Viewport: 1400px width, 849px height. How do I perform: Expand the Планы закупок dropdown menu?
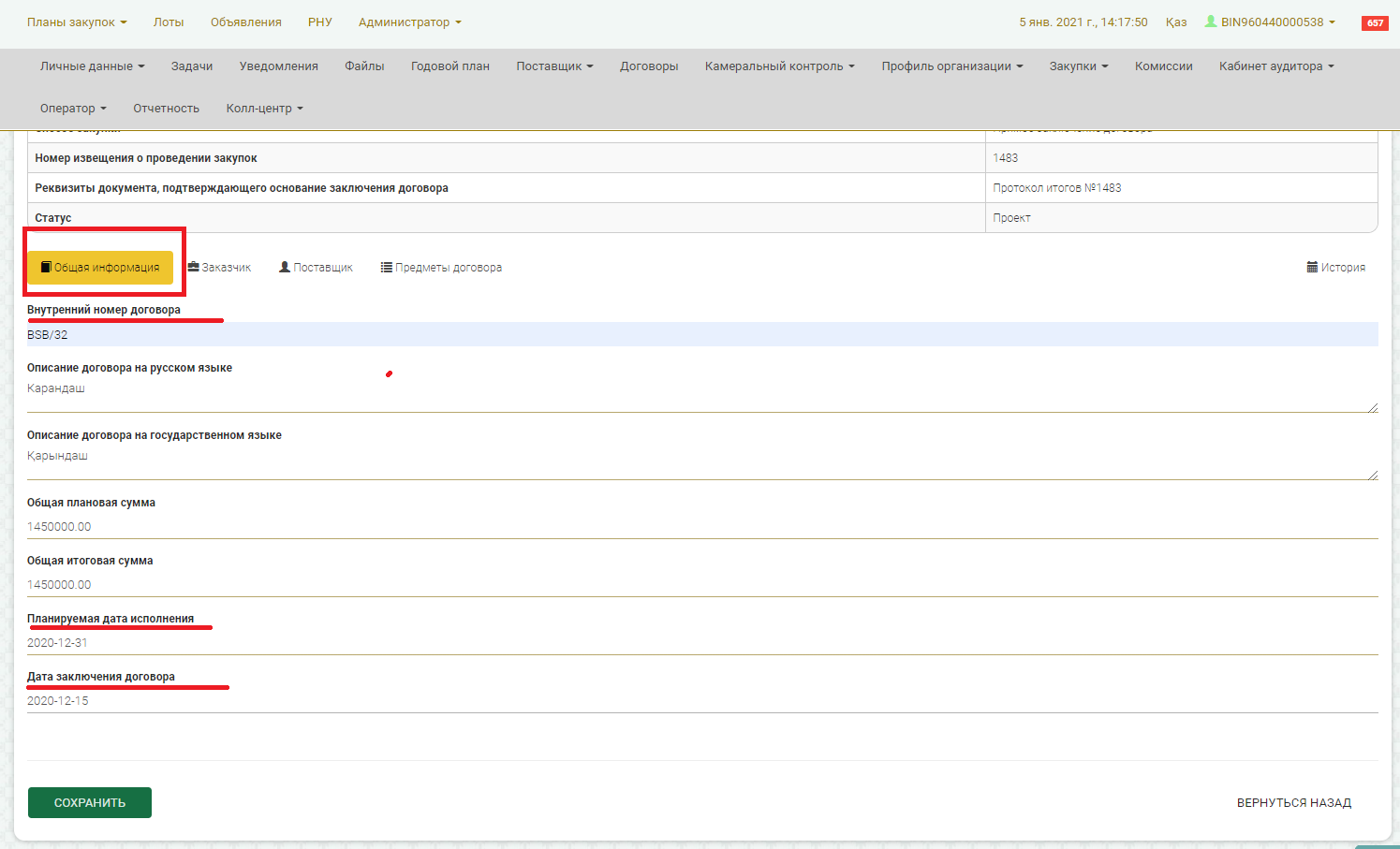click(x=77, y=22)
